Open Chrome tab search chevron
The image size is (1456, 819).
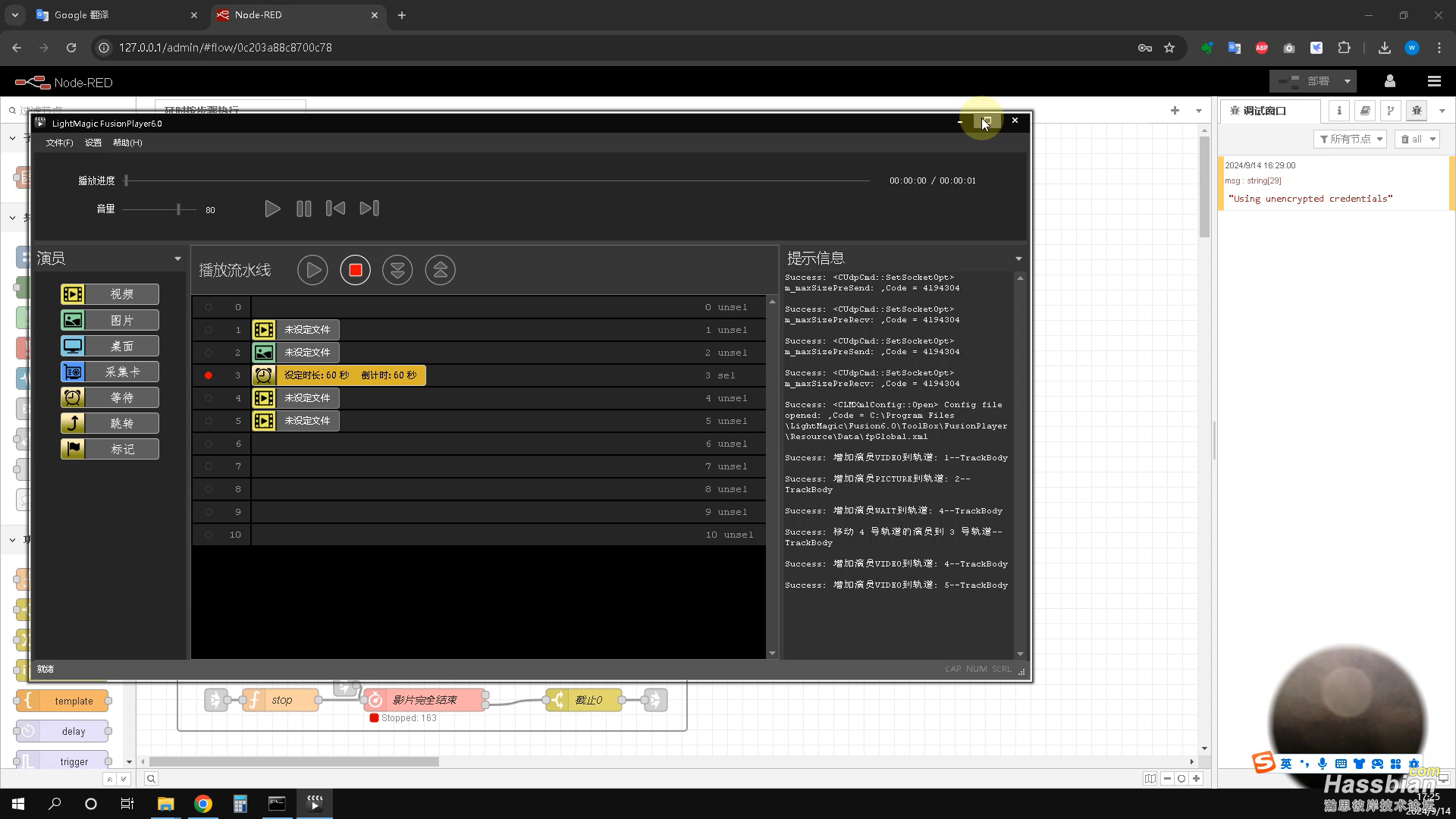[x=14, y=14]
